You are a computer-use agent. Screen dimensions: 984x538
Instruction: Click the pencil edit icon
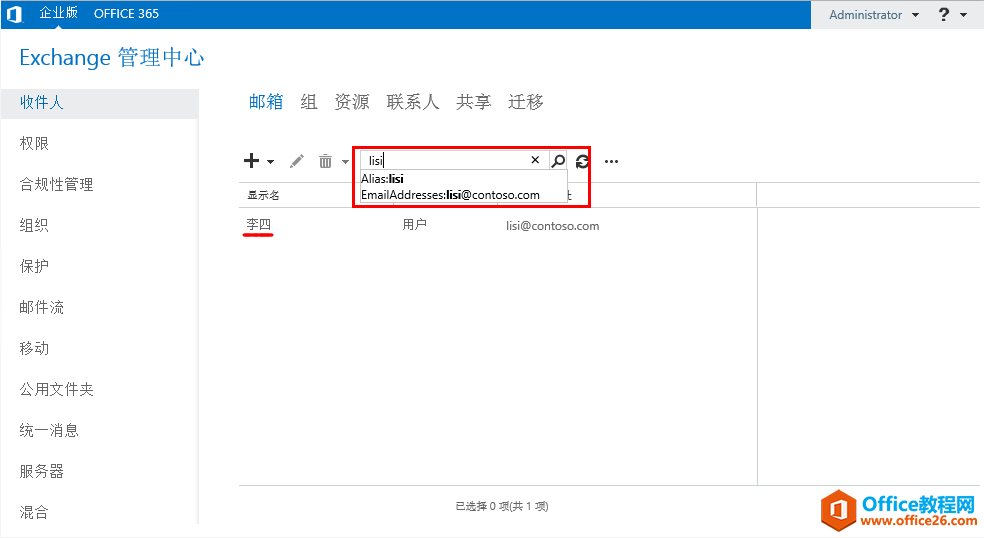click(x=297, y=161)
